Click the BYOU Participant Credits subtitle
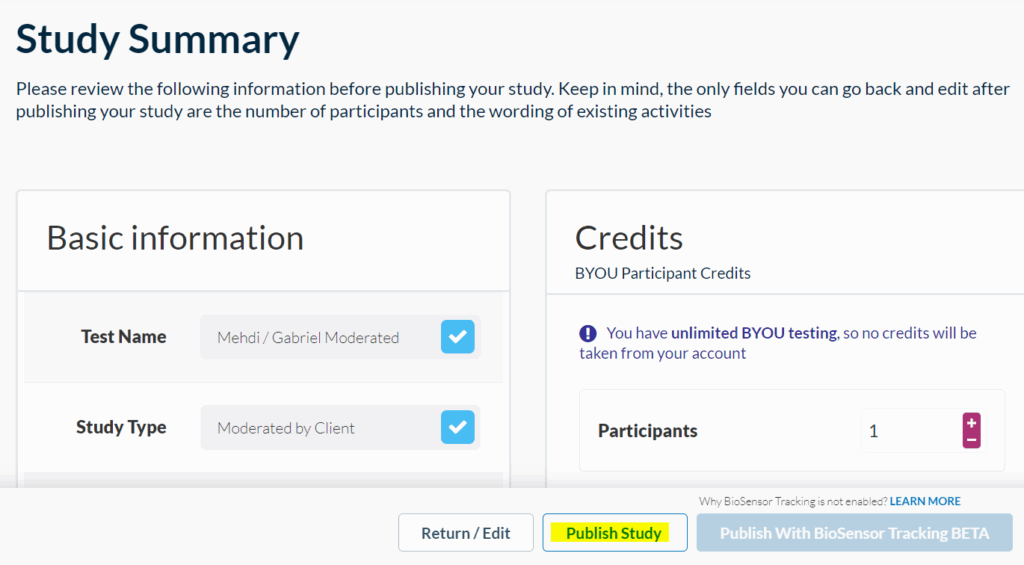 (662, 273)
